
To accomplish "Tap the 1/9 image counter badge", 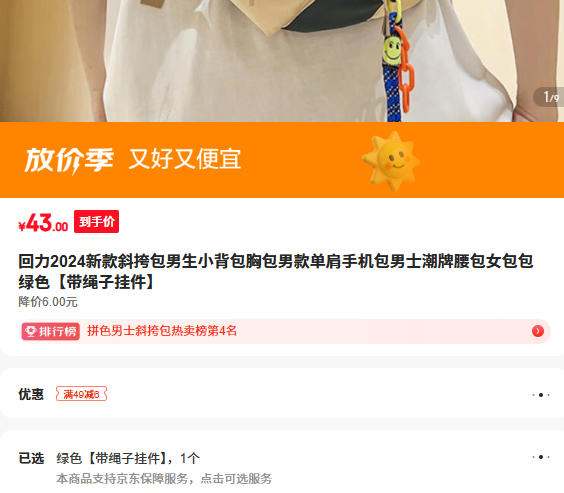I will (550, 97).
